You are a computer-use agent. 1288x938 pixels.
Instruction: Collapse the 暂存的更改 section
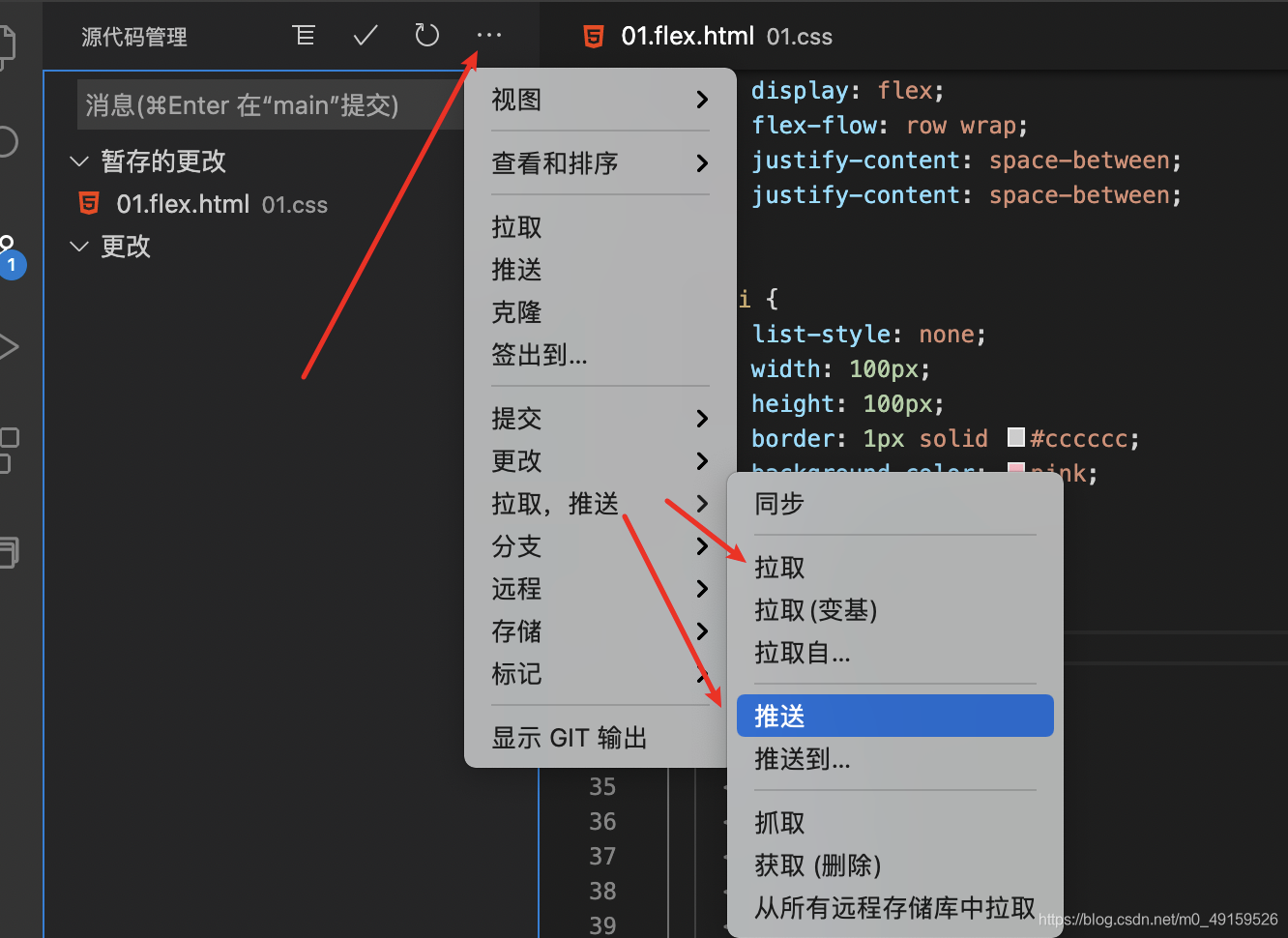(x=79, y=161)
